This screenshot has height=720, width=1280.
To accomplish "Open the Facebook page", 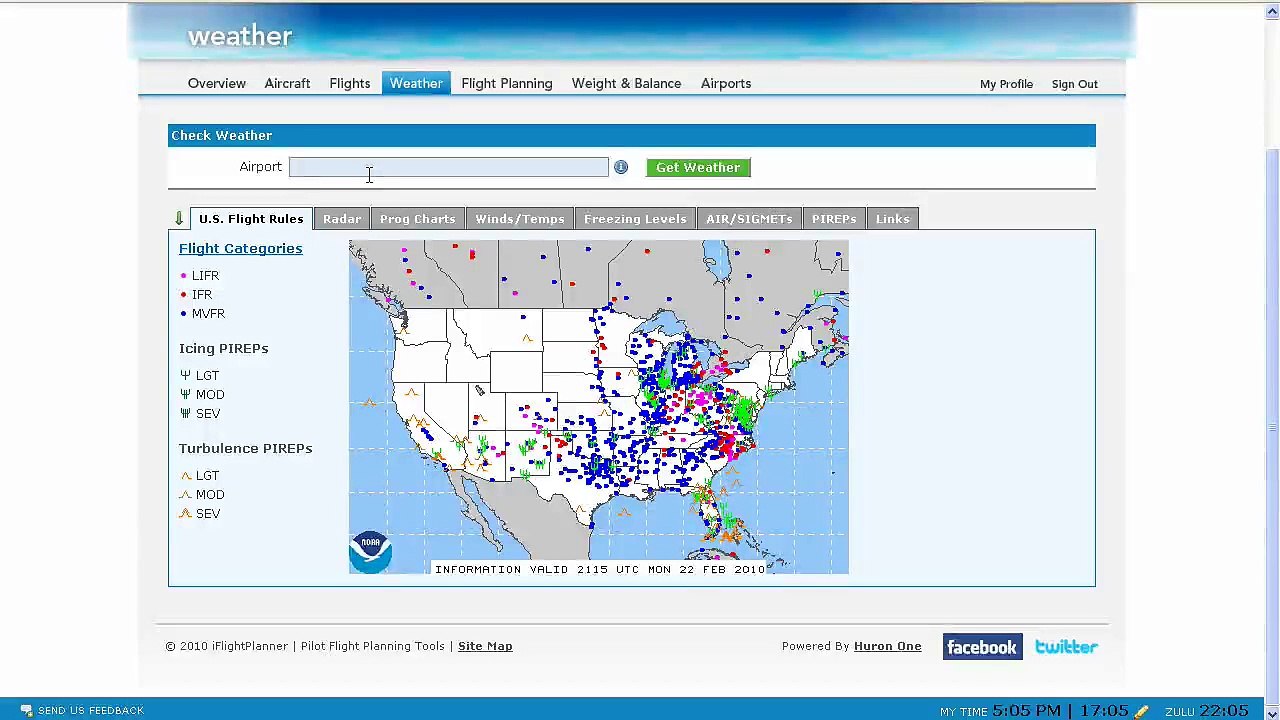I will pos(982,647).
